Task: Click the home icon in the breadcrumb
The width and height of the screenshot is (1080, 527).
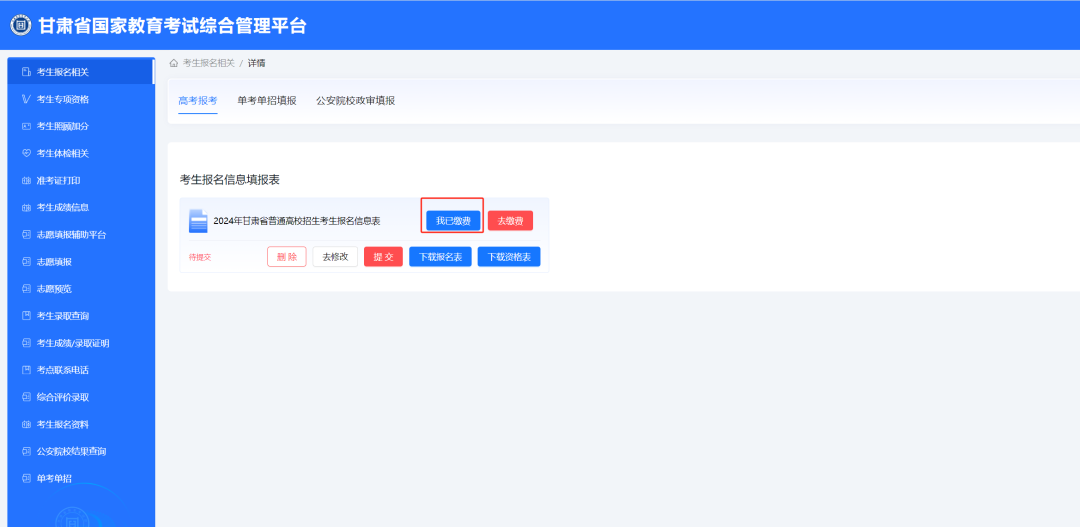Action: (174, 63)
